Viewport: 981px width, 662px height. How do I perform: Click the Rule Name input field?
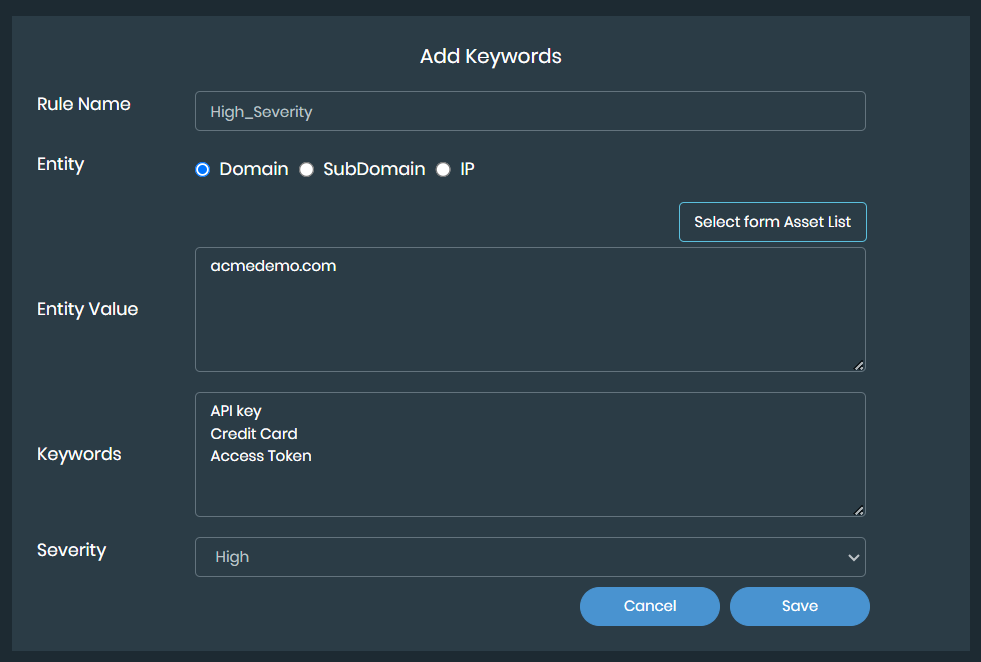tap(530, 111)
